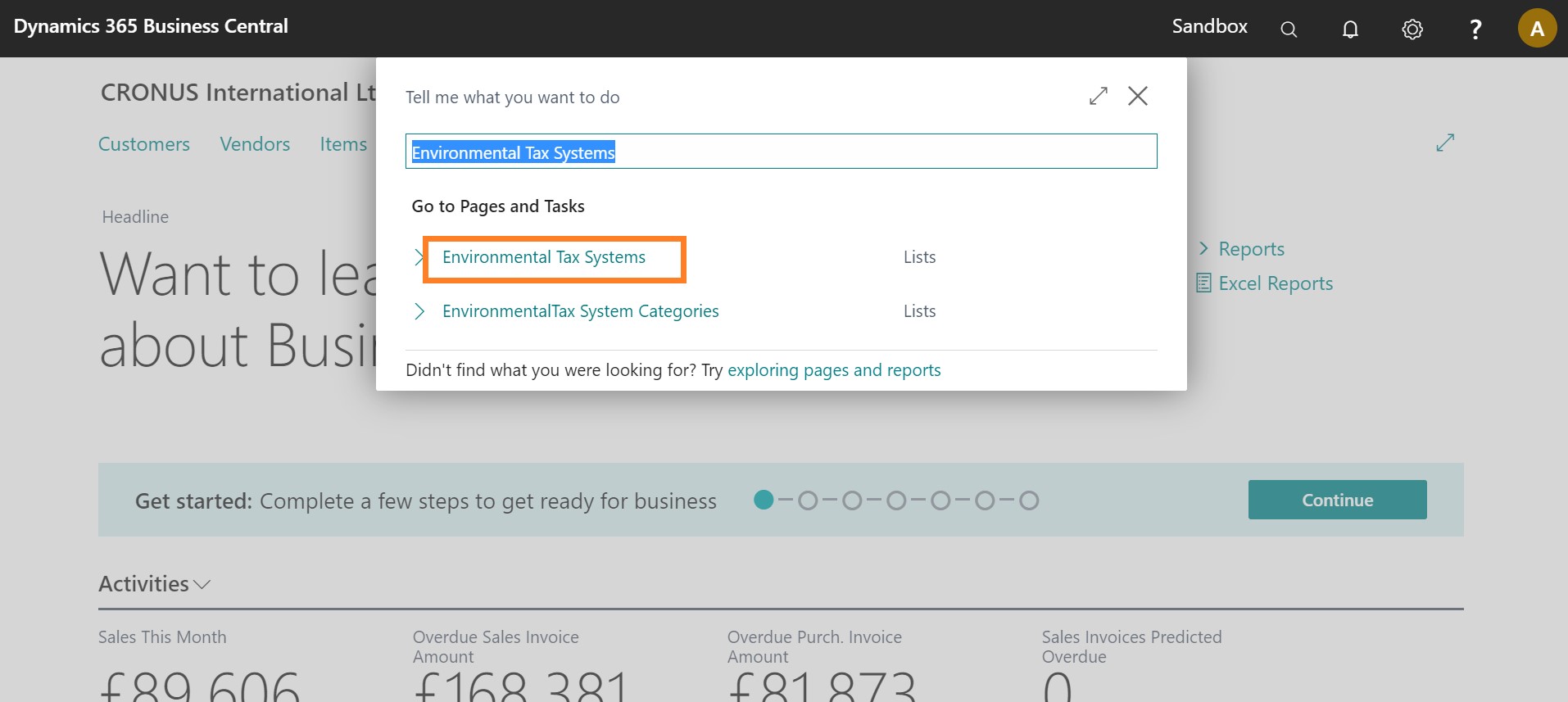The height and width of the screenshot is (702, 1568).
Task: Follow the exploring pages and reports link
Action: [x=834, y=370]
